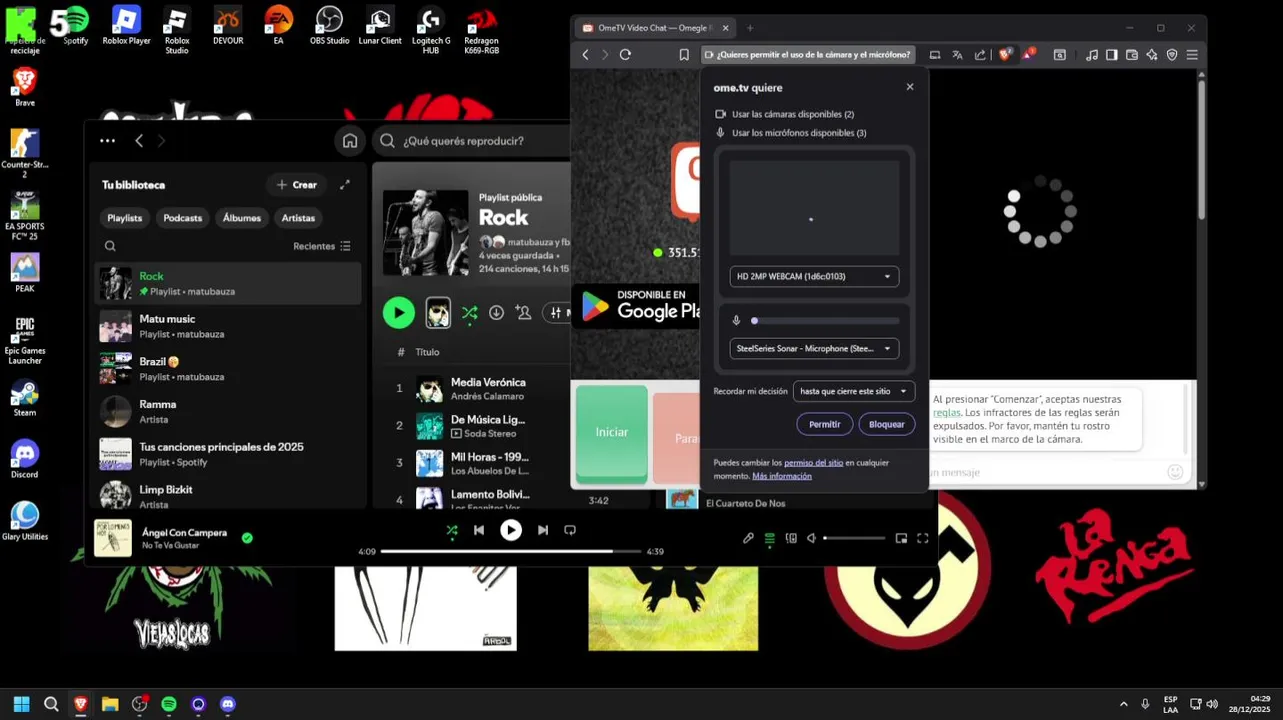Image resolution: width=1283 pixels, height=720 pixels.
Task: Click Iniciar button on OmeTV
Action: (x=612, y=433)
